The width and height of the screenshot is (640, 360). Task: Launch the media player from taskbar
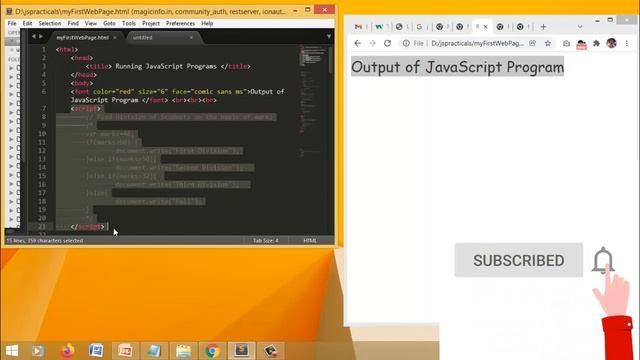(x=38, y=351)
